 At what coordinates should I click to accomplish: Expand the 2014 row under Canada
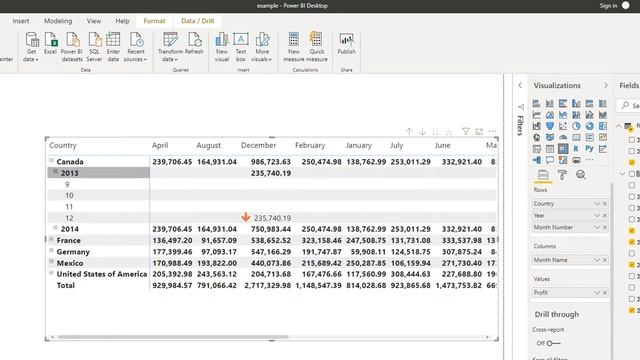click(56, 228)
